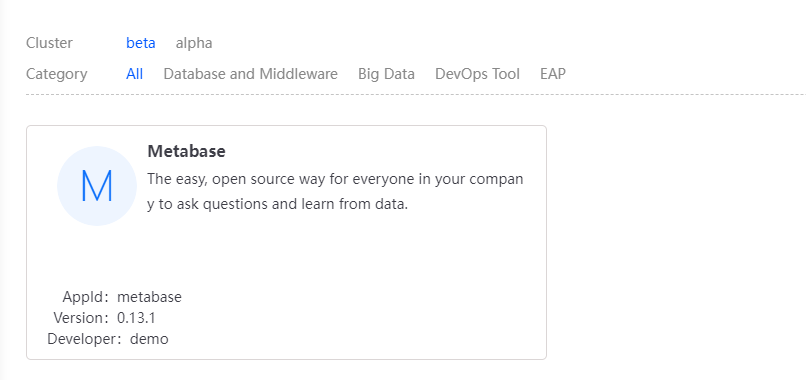This screenshot has width=806, height=380.
Task: Click the Category row label
Action: 57,74
